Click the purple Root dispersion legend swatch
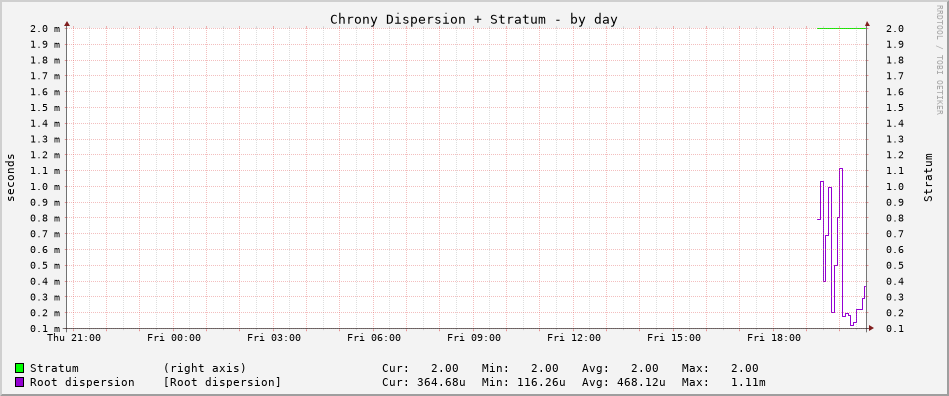The image size is (949, 396). [x=20, y=383]
